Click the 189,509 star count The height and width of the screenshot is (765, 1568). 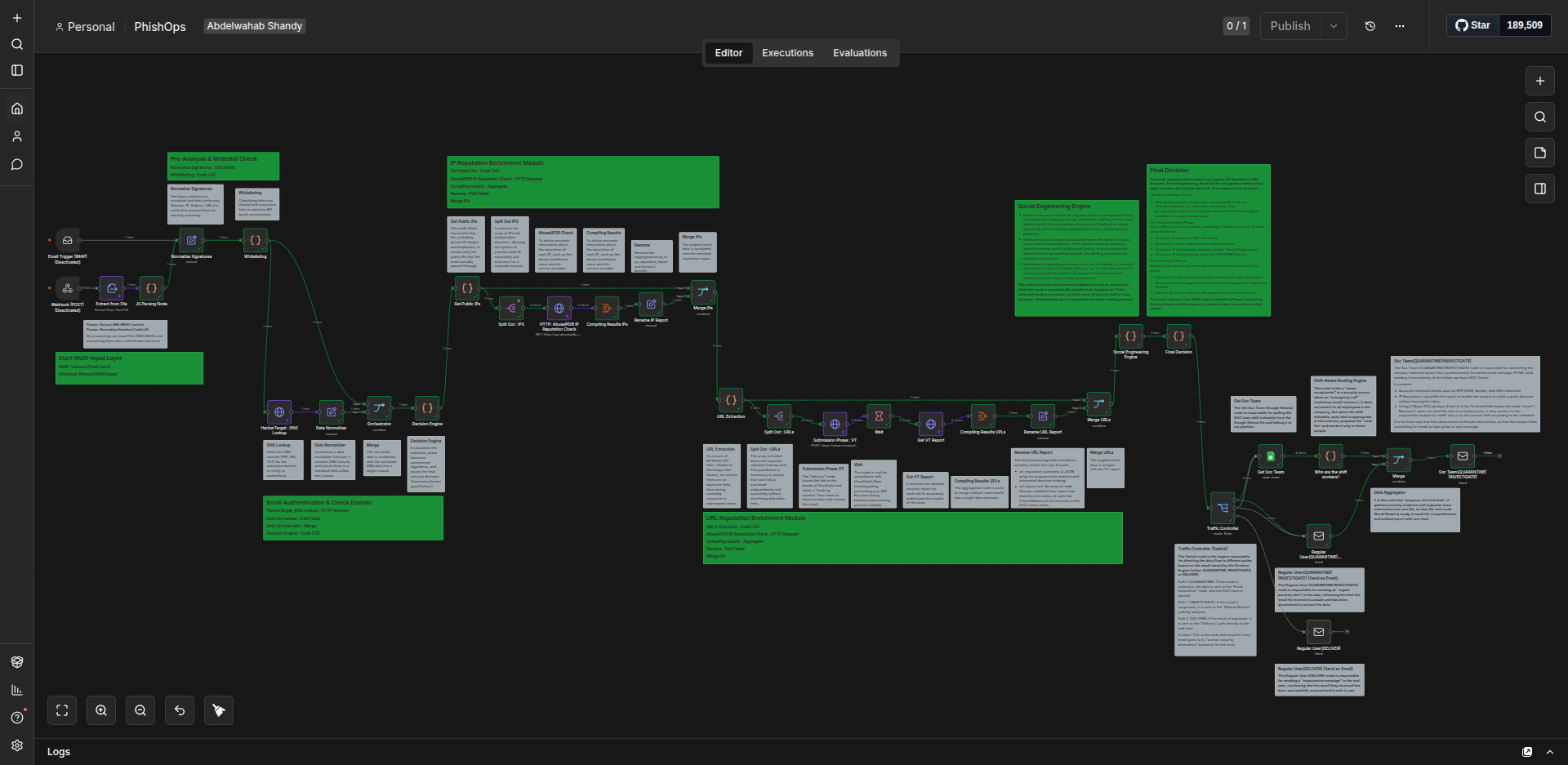1525,25
